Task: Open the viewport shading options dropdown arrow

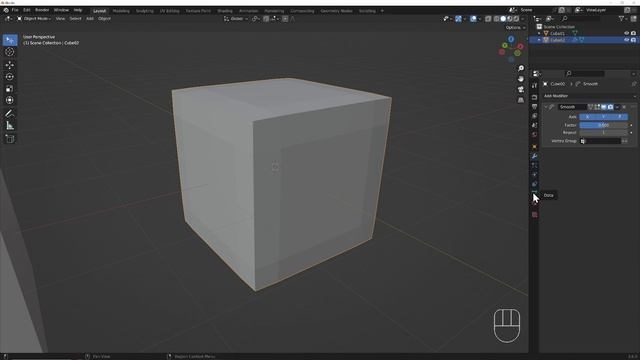Action: click(523, 19)
